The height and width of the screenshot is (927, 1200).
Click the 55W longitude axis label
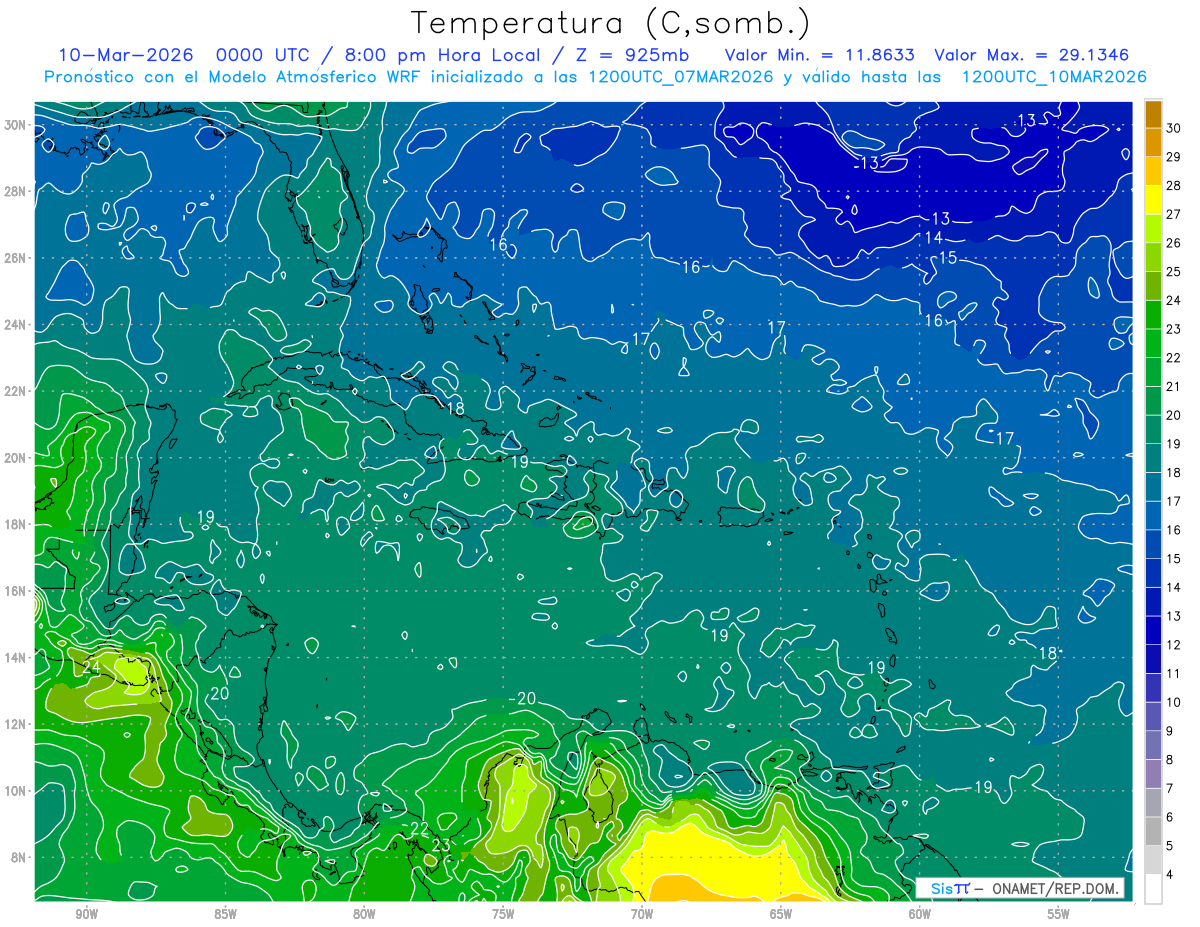[1058, 914]
